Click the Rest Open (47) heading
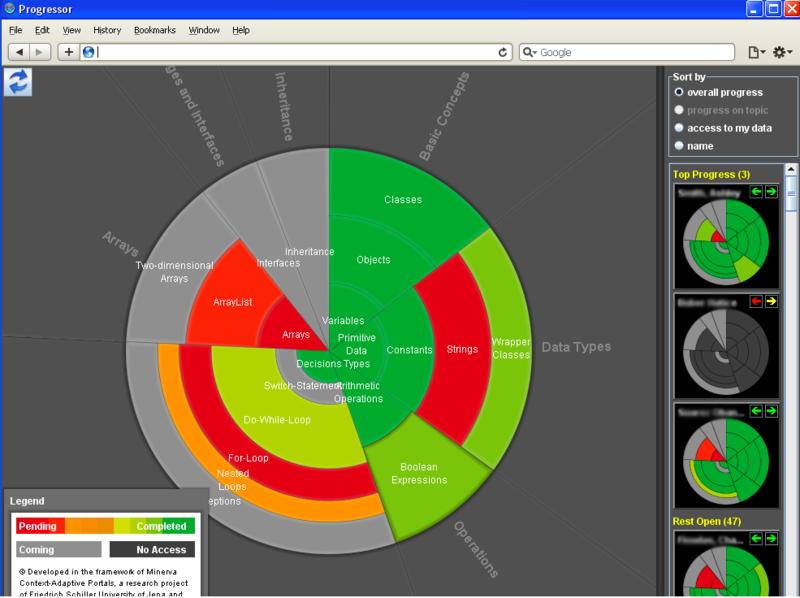Screen dimensions: 800x598 click(x=707, y=521)
